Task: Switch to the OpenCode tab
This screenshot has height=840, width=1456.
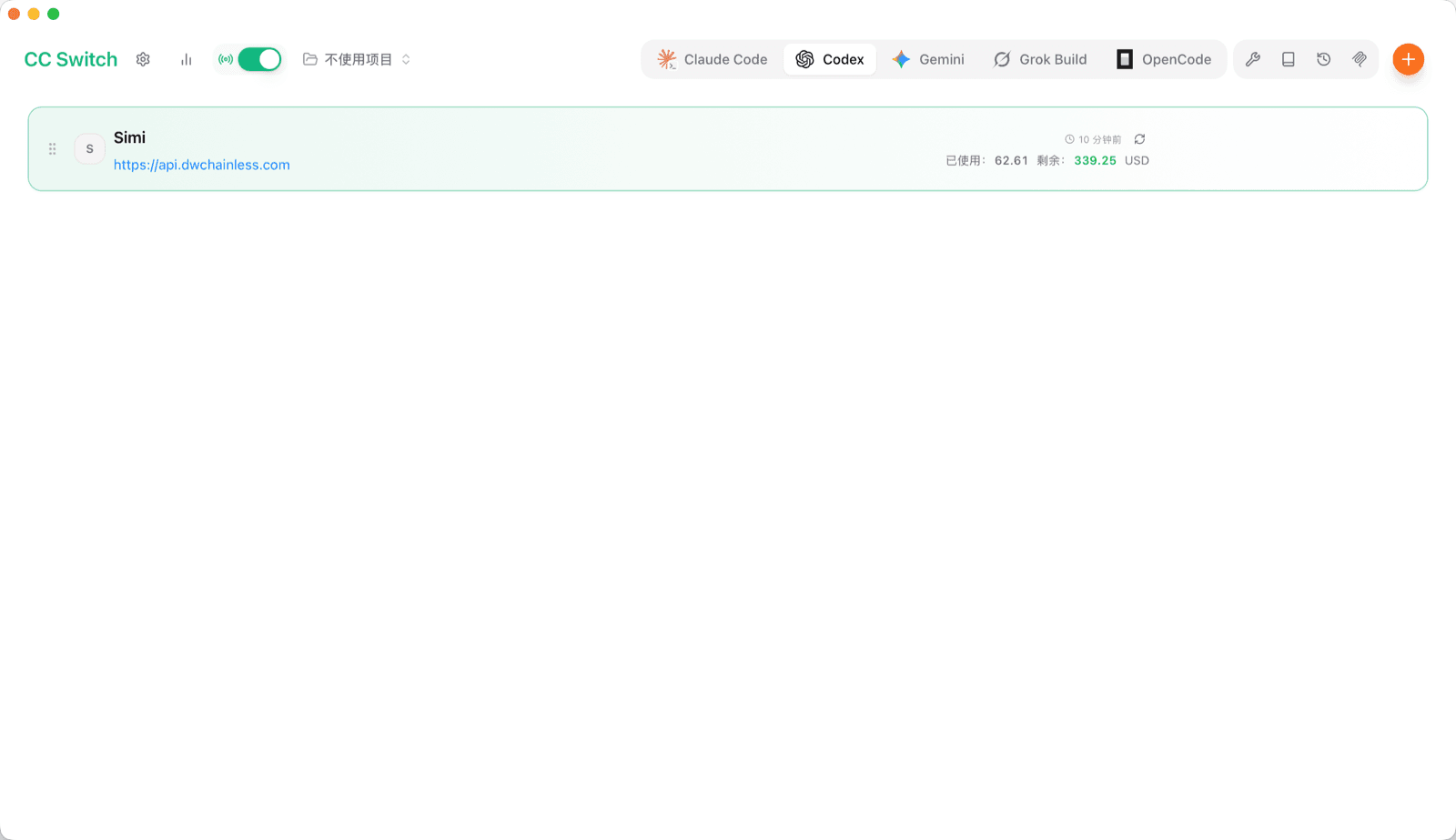Action: click(x=1164, y=59)
